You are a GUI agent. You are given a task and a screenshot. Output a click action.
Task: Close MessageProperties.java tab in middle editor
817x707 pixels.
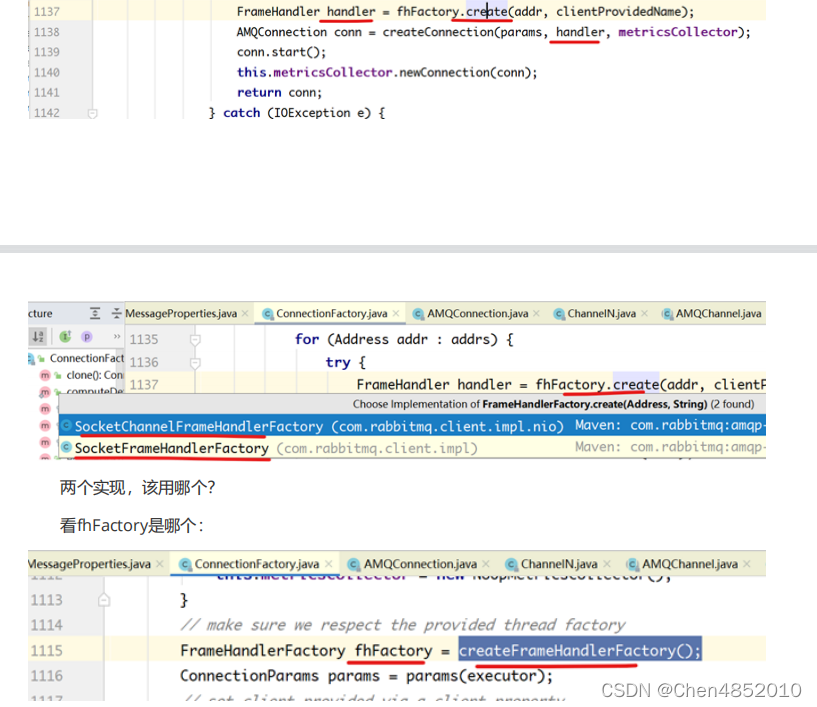[x=245, y=313]
